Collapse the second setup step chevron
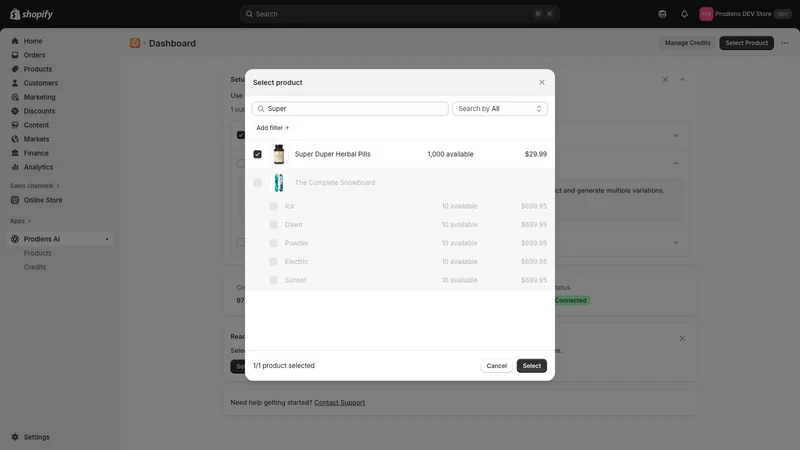This screenshot has width=800, height=450. click(676, 163)
